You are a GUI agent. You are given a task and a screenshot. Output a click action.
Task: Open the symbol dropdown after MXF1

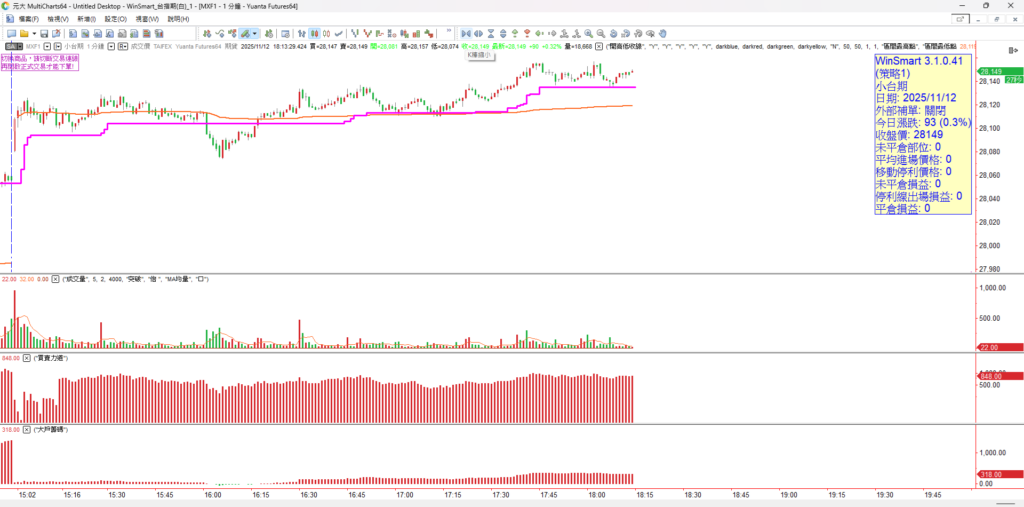48,46
